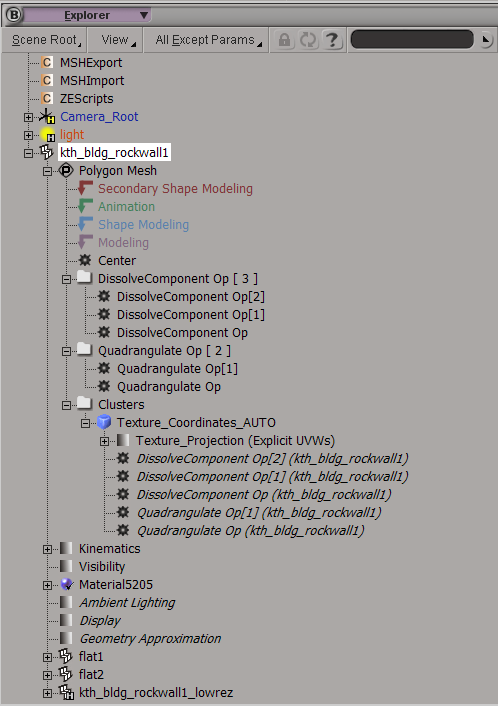498x706 pixels.
Task: Open the View menu
Action: click(115, 40)
